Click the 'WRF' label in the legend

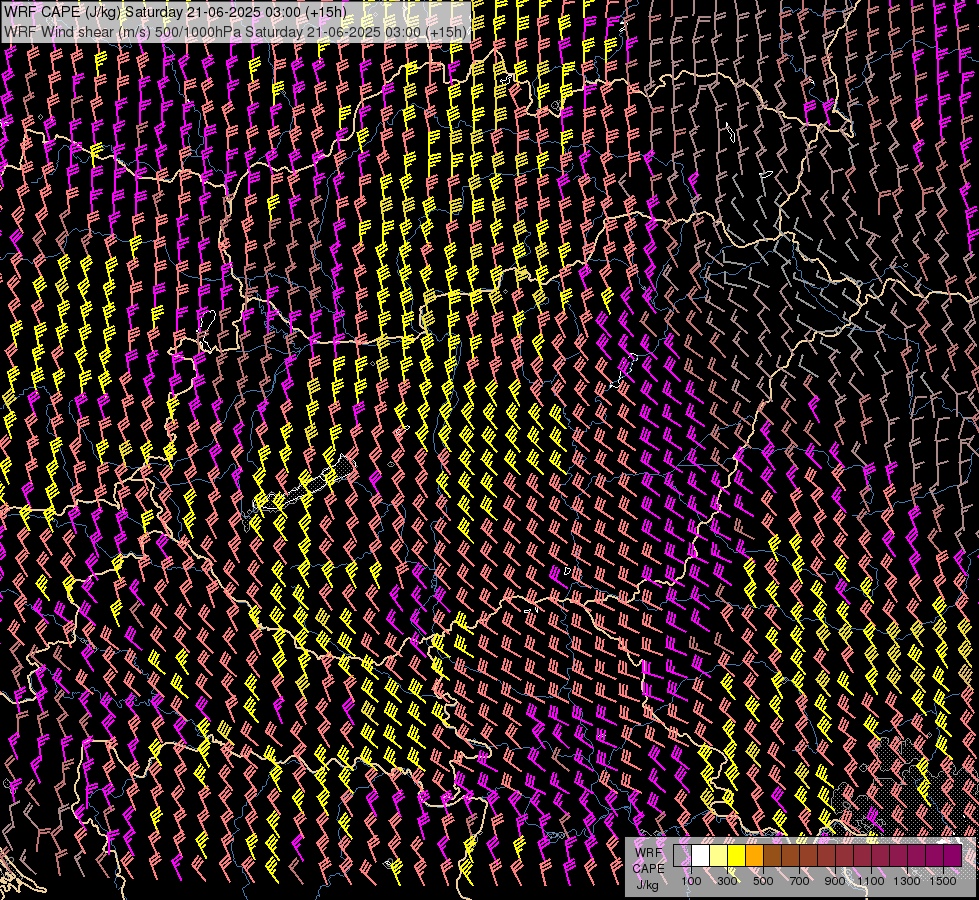[x=648, y=853]
